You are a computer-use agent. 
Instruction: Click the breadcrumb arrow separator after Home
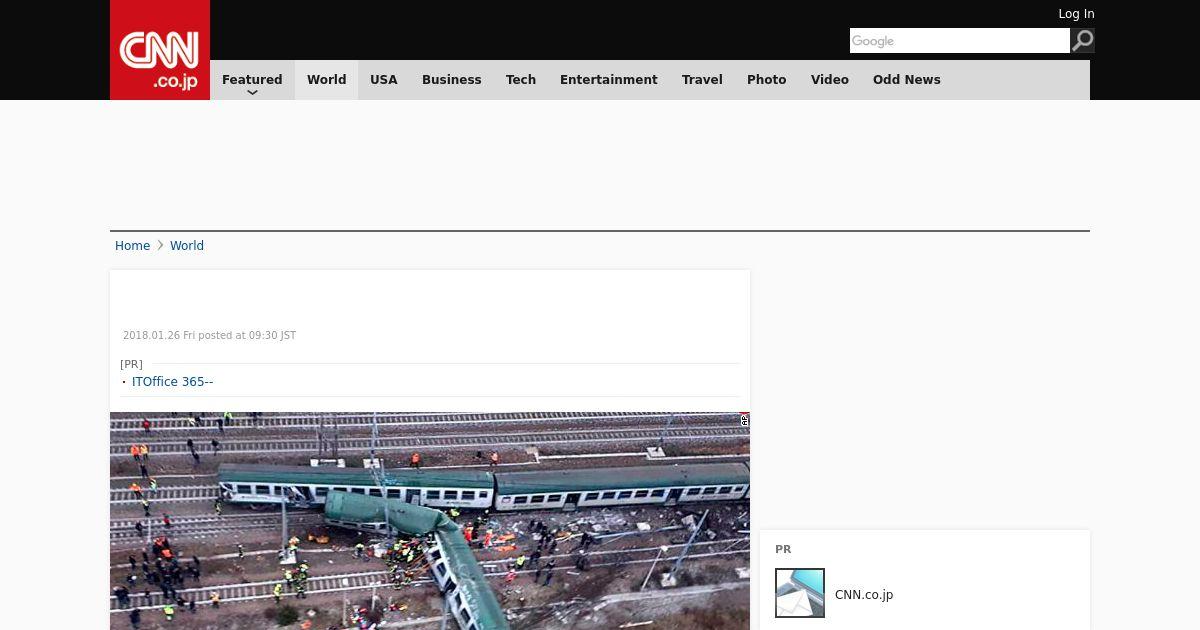pos(160,245)
